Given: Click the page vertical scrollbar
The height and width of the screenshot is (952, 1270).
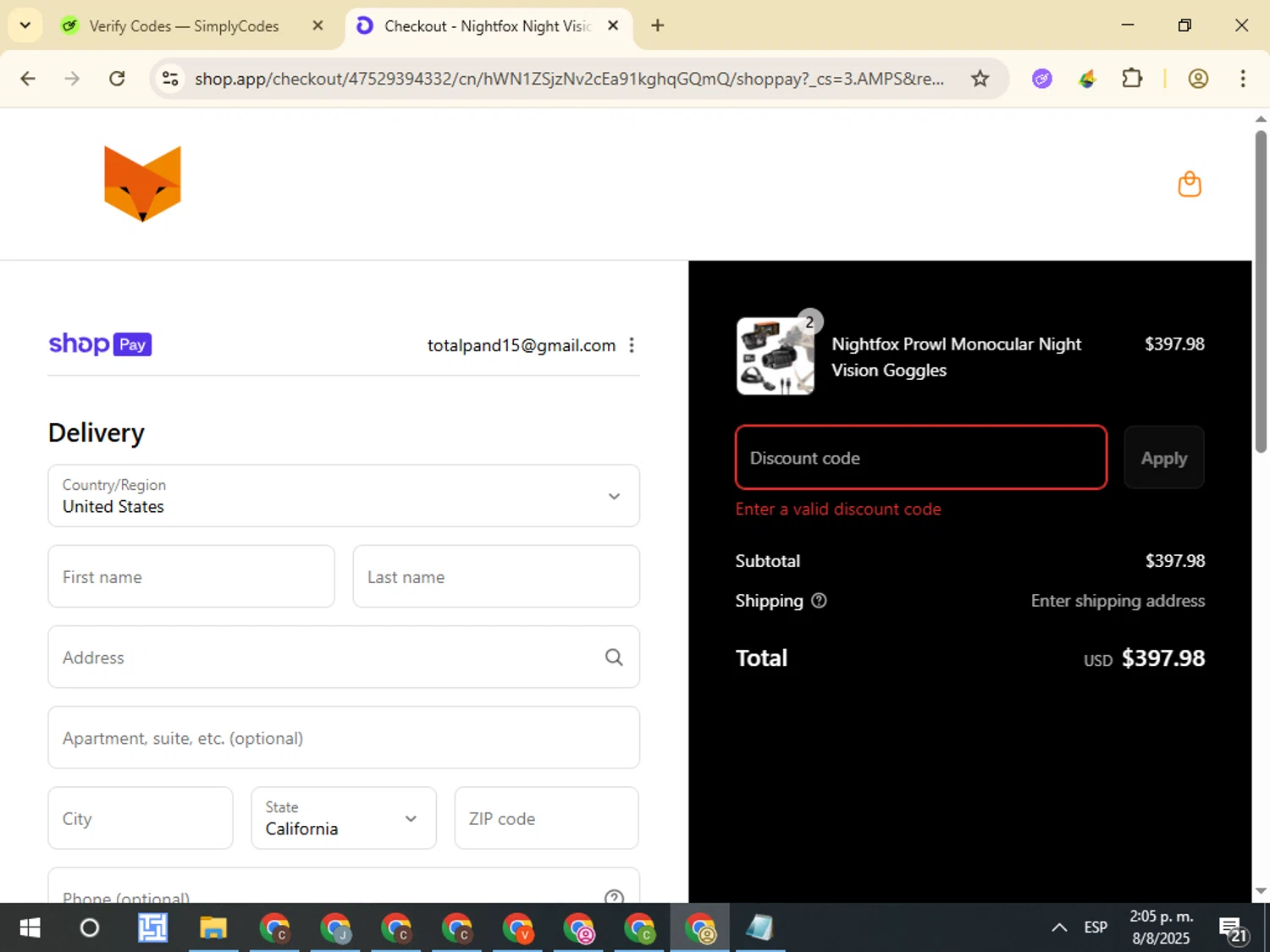Looking at the screenshot, I should [1261, 292].
